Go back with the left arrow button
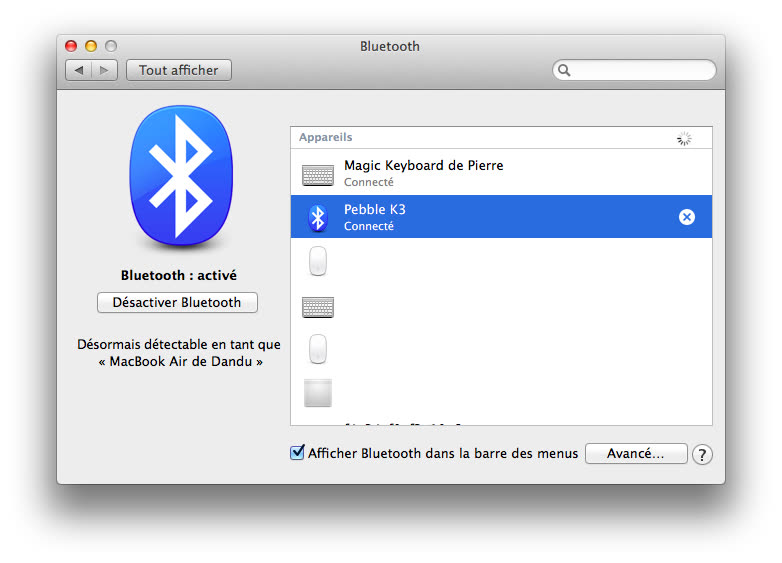The width and height of the screenshot is (782, 563). pos(79,70)
